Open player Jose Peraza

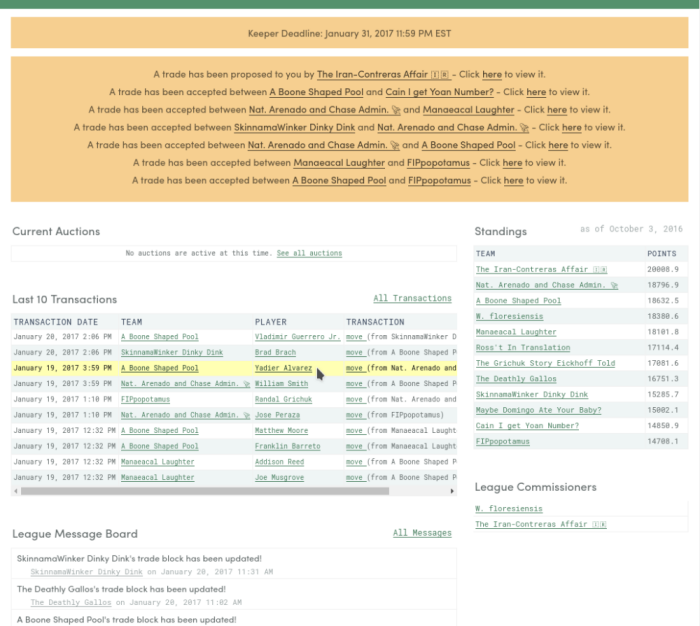coord(277,415)
